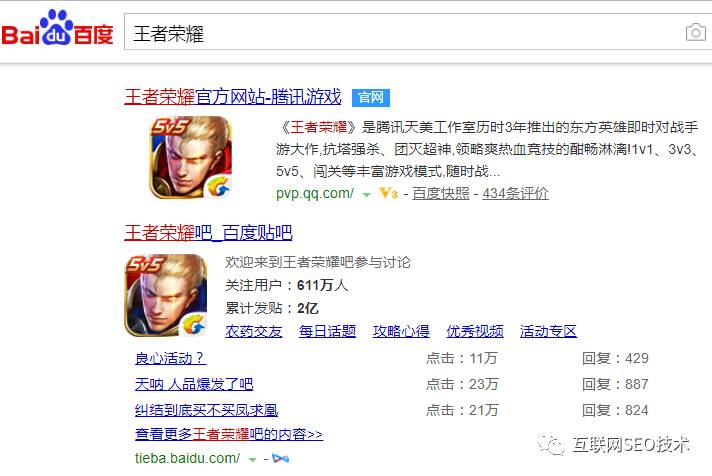712x476 pixels.
Task: Click the WeChat watermark icon
Action: (x=550, y=443)
